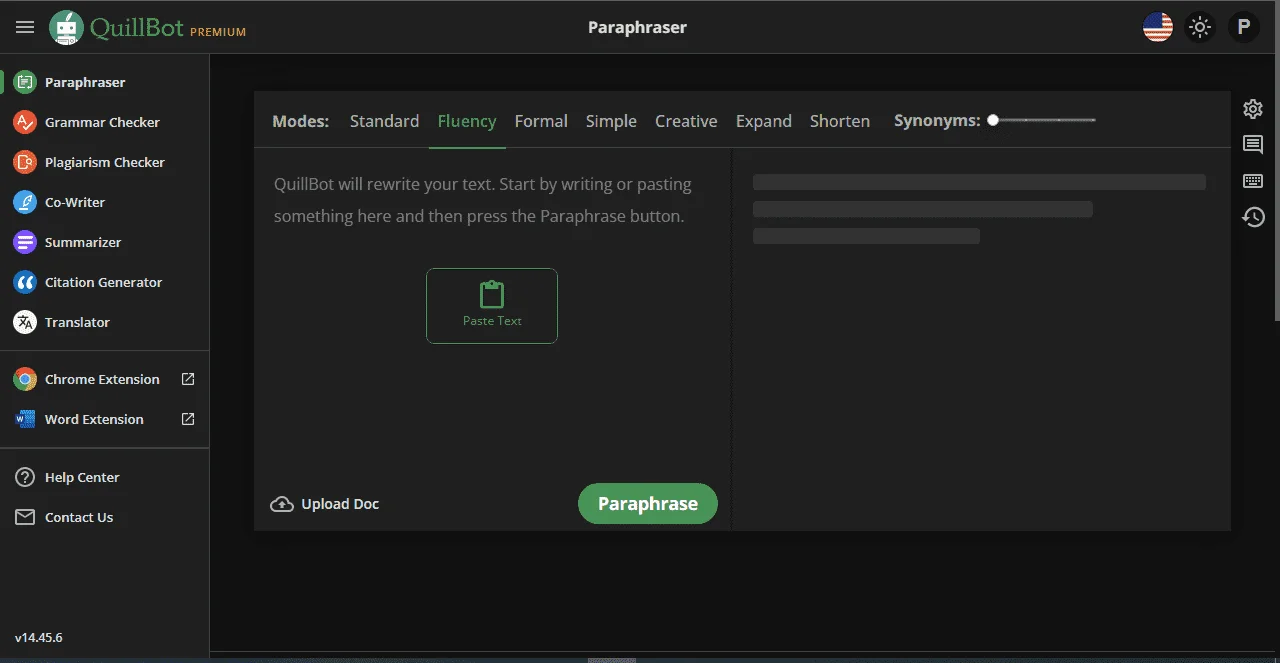Click the Citation Generator quote icon

25,282
